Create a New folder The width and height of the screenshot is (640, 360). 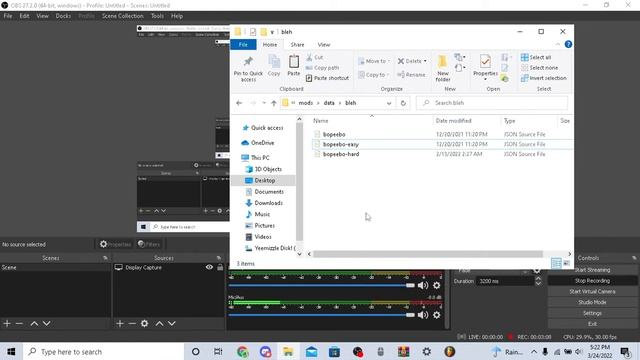[443, 68]
